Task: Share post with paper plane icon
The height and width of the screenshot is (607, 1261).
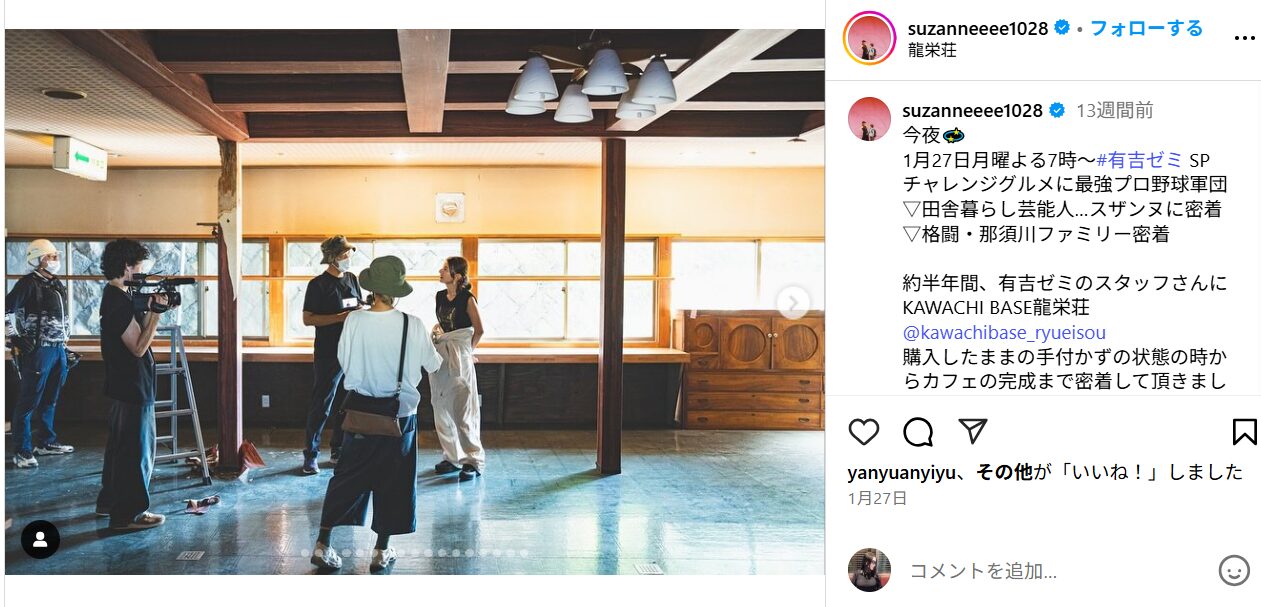Action: 973,431
